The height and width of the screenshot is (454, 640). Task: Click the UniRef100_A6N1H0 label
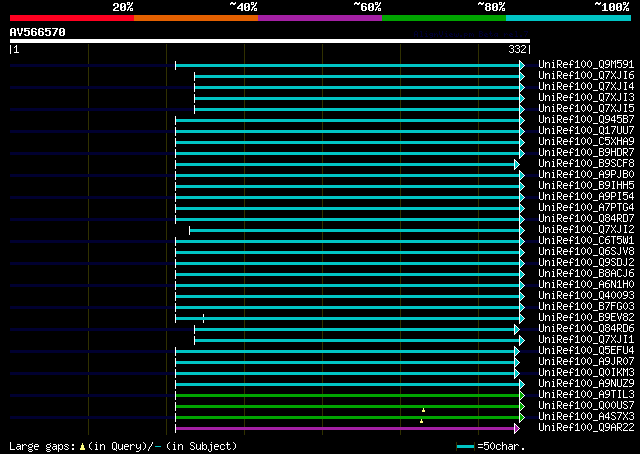click(586, 284)
